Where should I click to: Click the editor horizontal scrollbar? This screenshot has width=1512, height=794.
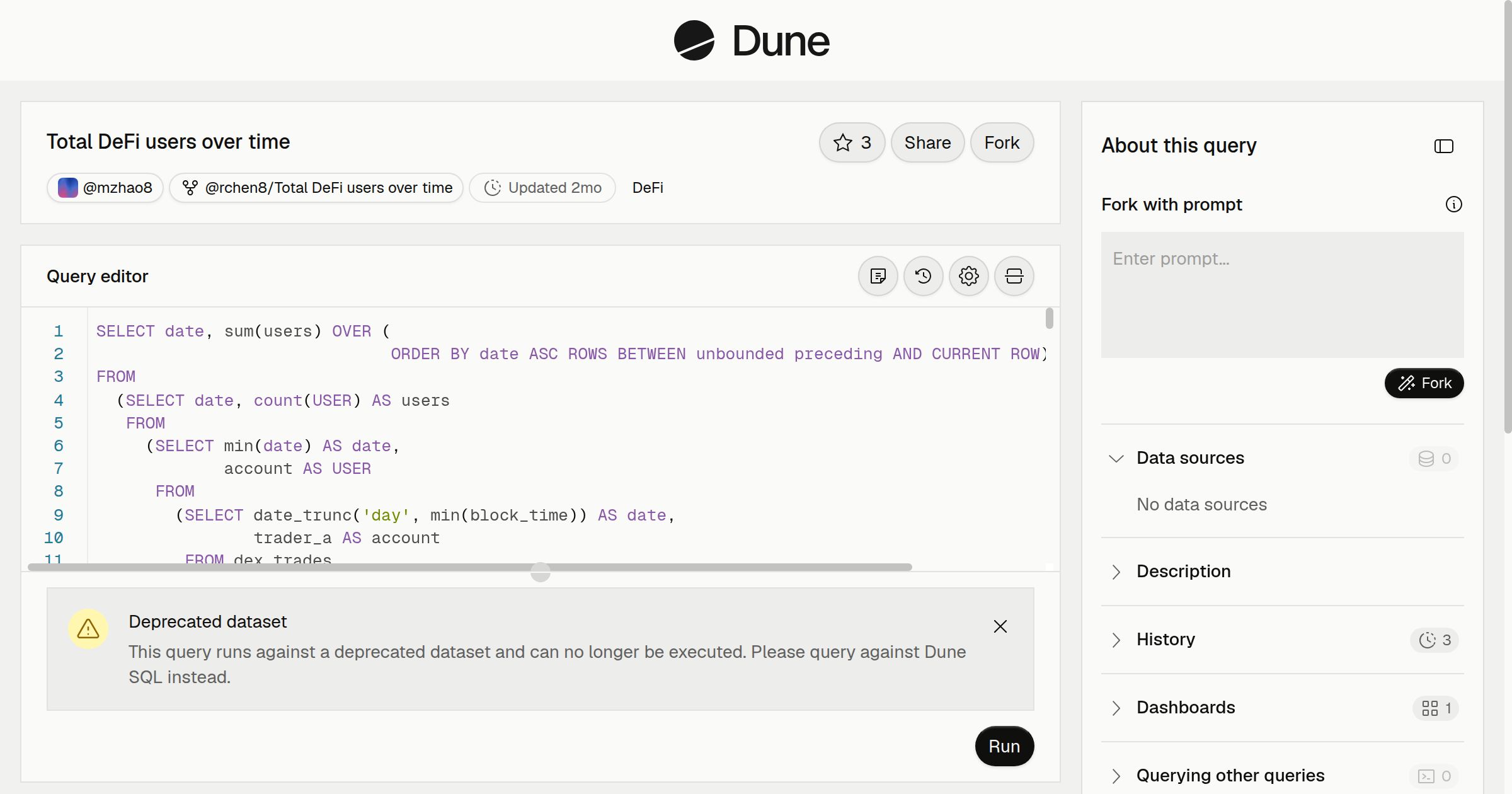[x=470, y=567]
